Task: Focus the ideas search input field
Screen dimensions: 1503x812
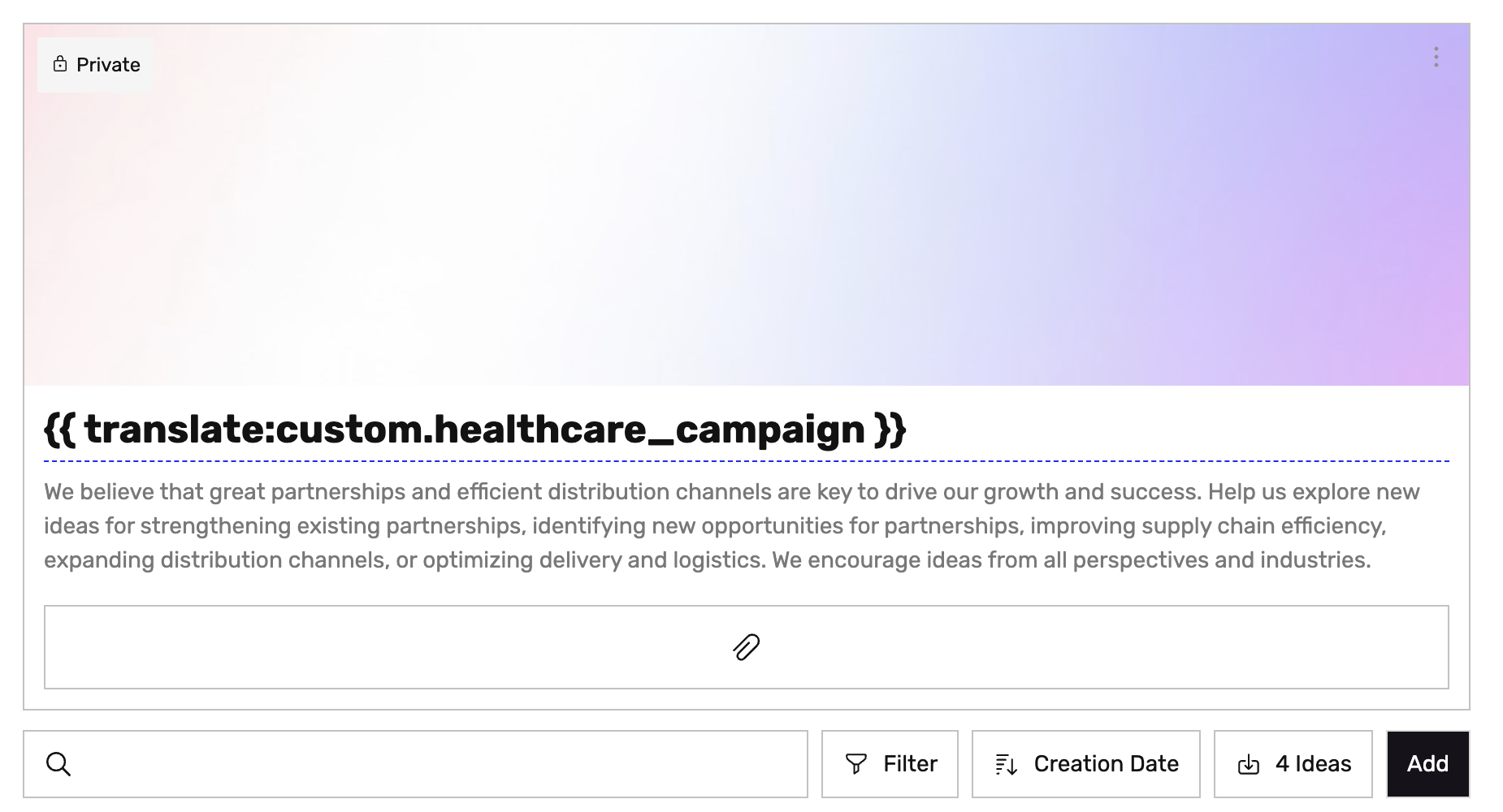Action: tap(439, 764)
